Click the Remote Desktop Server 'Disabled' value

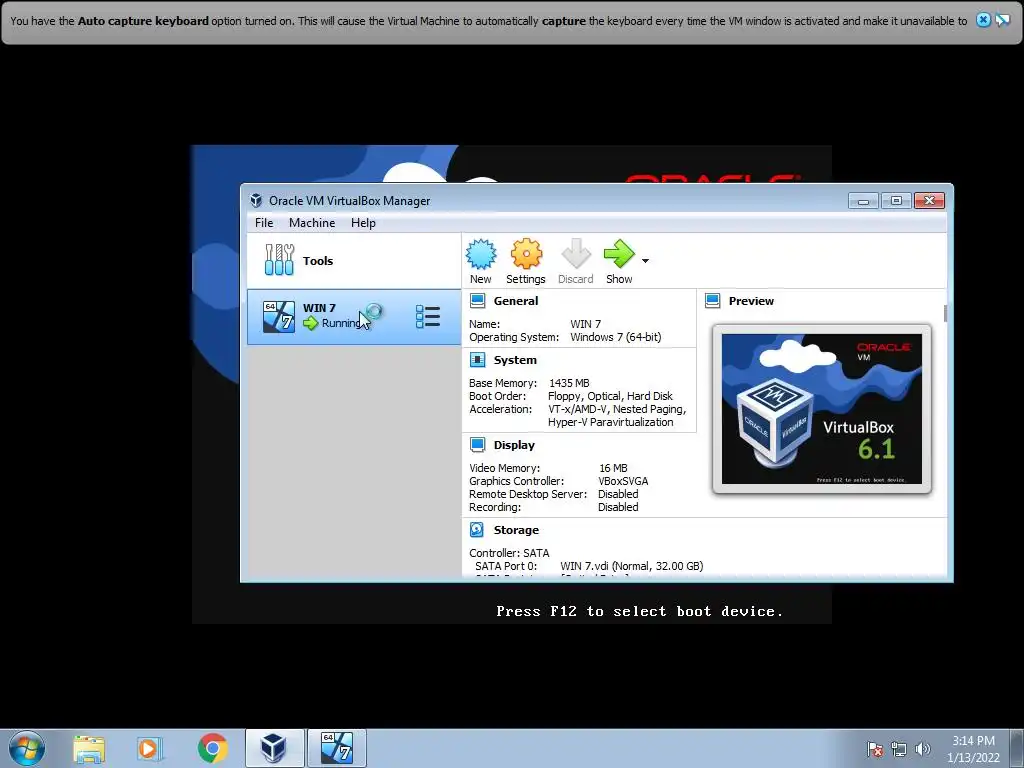click(x=618, y=494)
